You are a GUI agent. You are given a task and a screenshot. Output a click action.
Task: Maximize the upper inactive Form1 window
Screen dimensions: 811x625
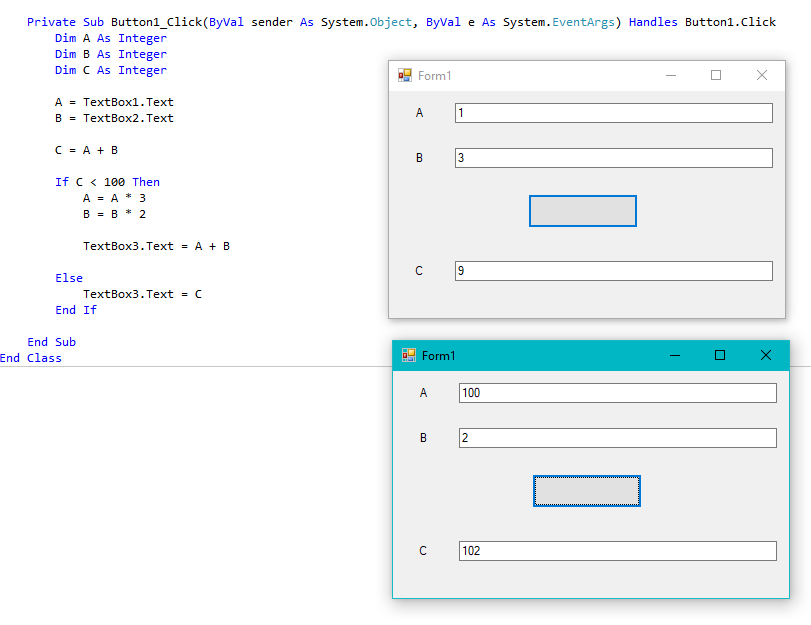pyautogui.click(x=716, y=76)
